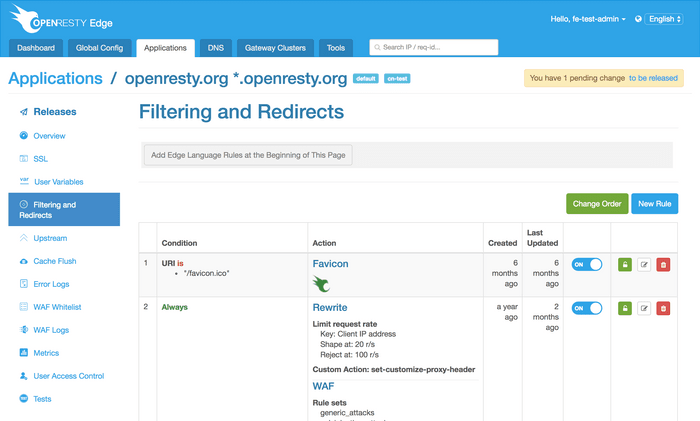700x421 pixels.
Task: Click the 'cn-test' badge label
Action: coord(397,79)
